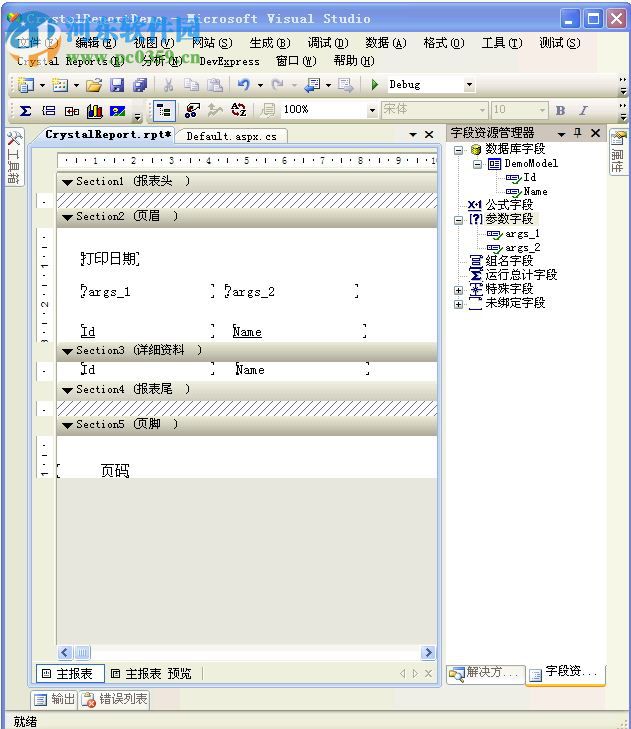631x729 pixels.
Task: Select the CrystalReport.rpt tab
Action: pyautogui.click(x=108, y=135)
